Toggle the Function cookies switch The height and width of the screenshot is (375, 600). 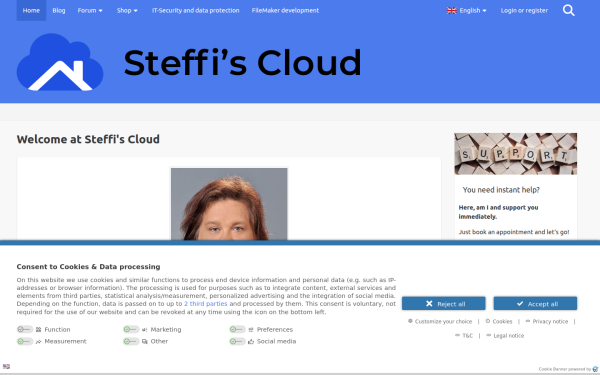(x=25, y=329)
